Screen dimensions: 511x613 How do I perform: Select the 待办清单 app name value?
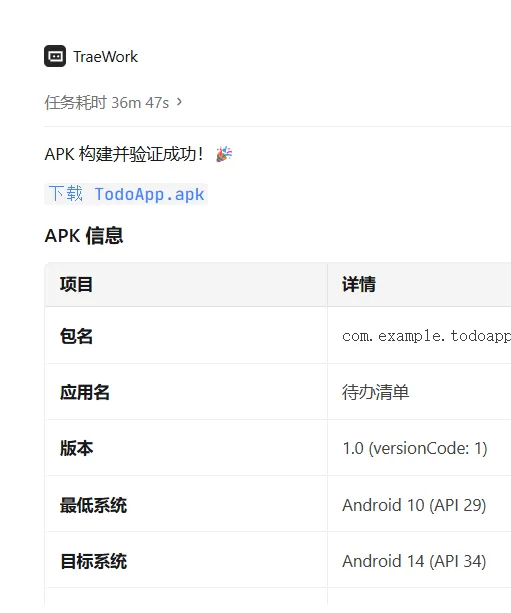point(376,392)
